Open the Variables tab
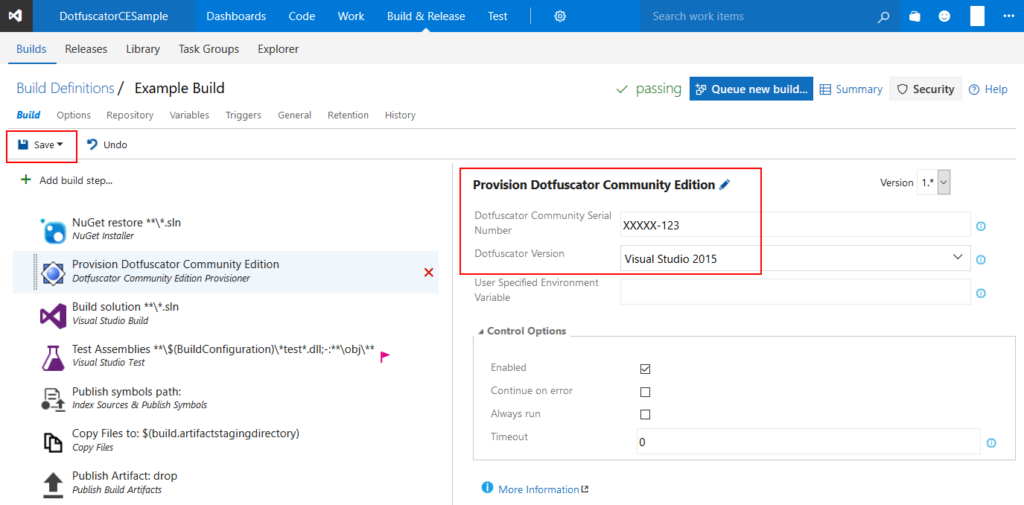Viewport: 1024px width, 505px height. click(189, 115)
